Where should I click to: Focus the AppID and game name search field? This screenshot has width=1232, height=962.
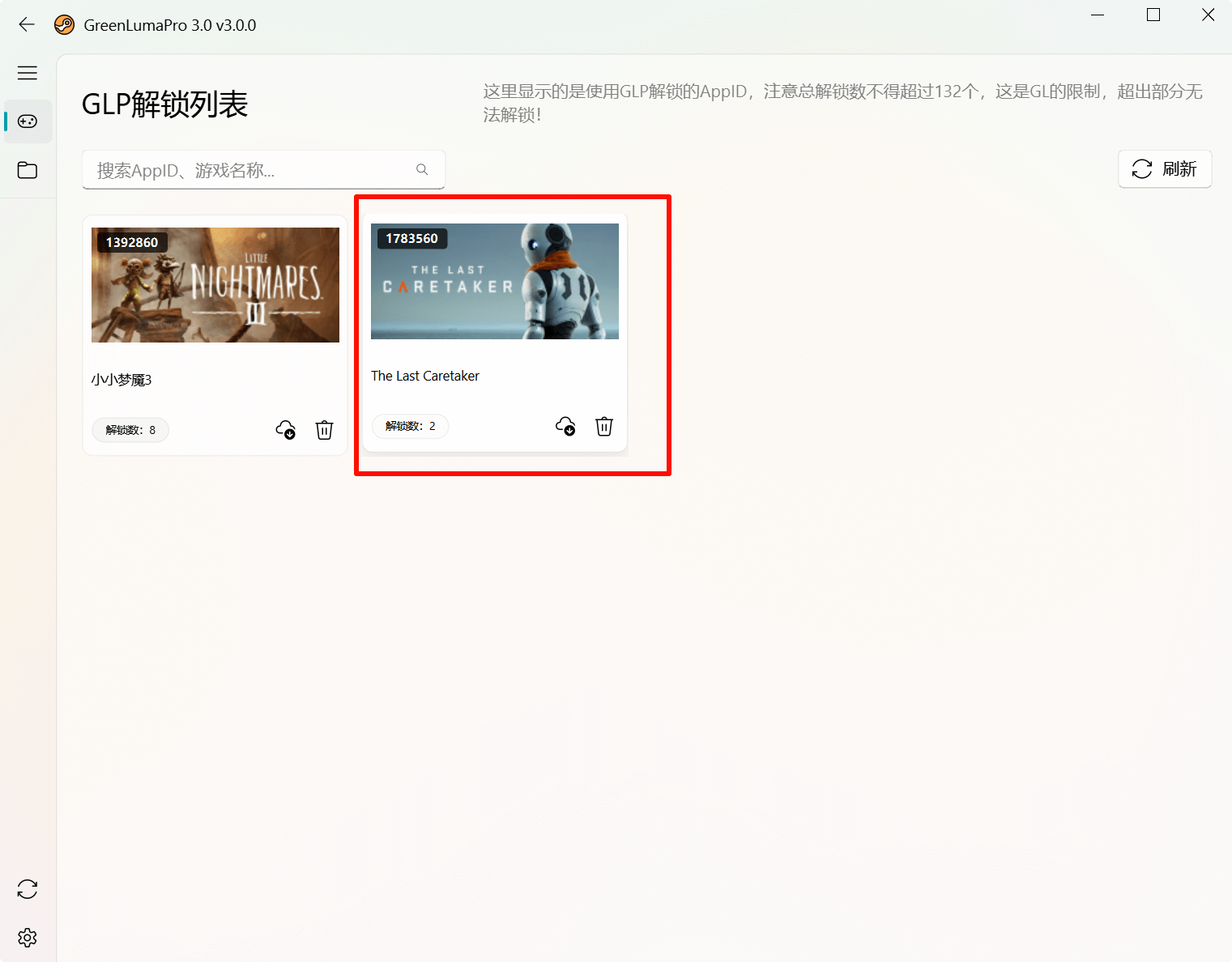pos(251,170)
